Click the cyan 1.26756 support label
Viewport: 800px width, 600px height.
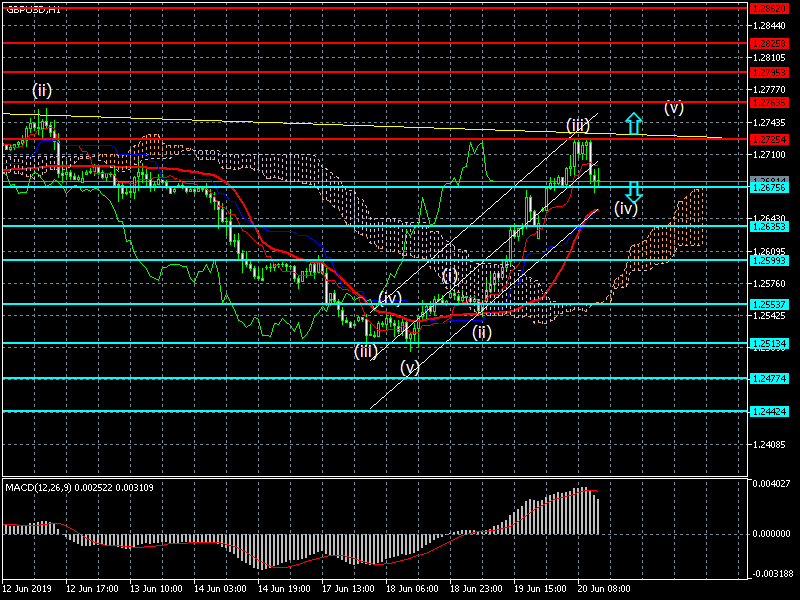(769, 188)
